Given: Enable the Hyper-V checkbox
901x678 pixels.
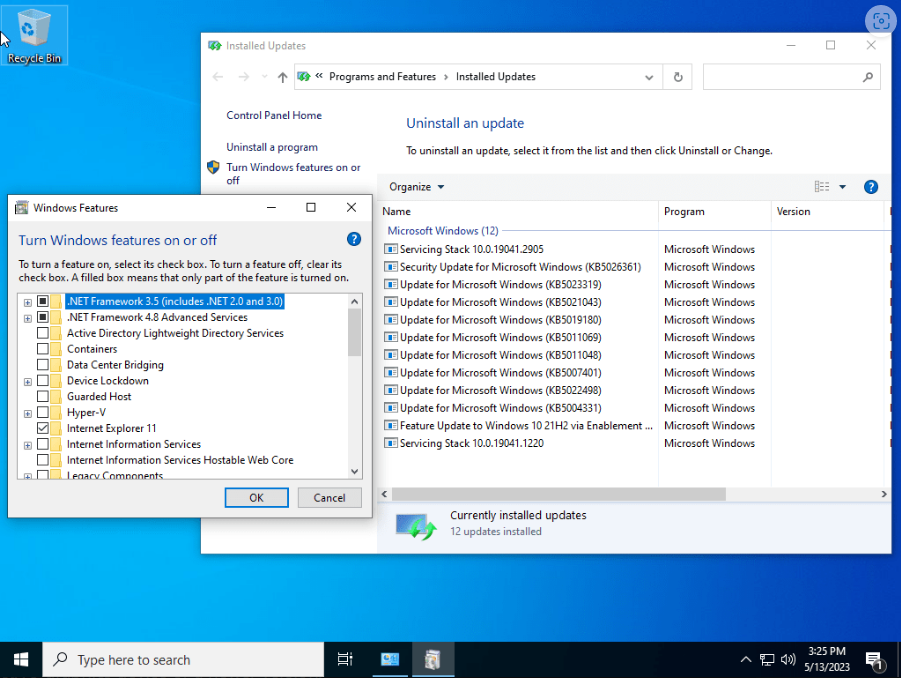Looking at the screenshot, I should (x=43, y=413).
